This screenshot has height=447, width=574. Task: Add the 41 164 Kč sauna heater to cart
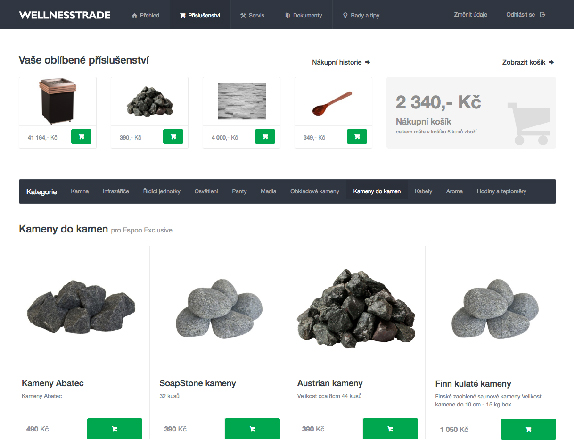81,137
